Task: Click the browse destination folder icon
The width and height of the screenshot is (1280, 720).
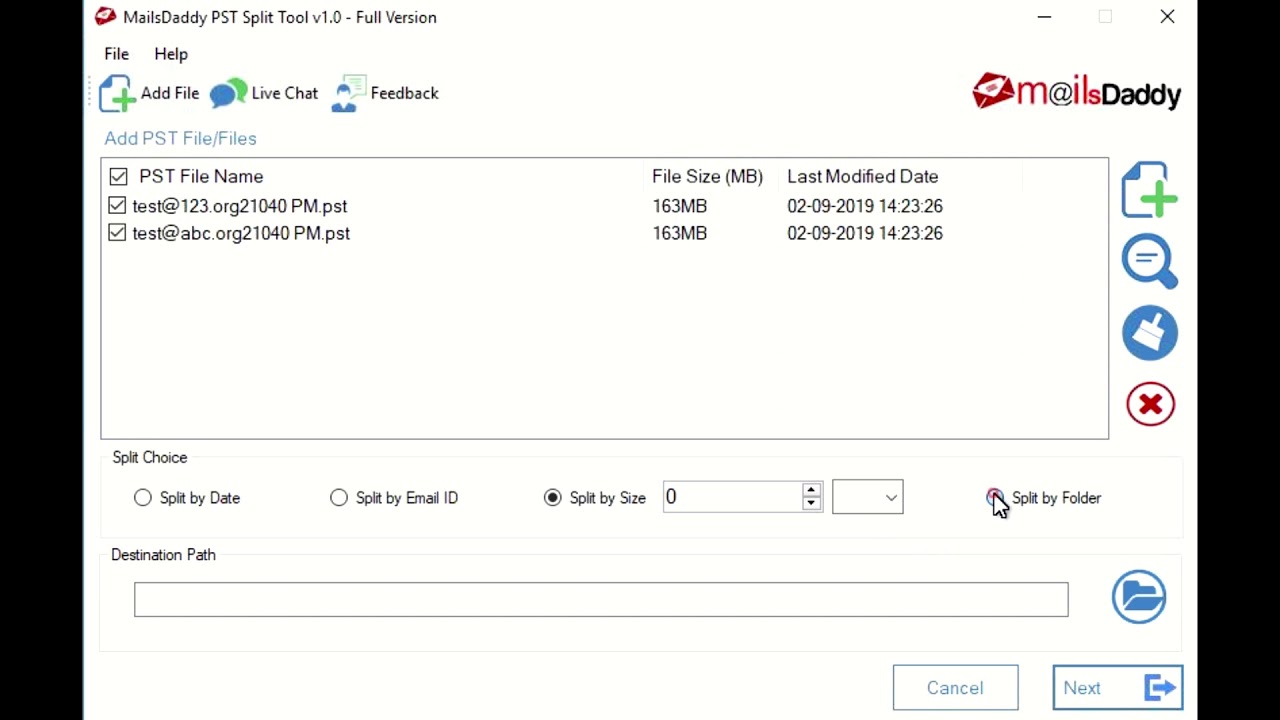Action: (1139, 597)
